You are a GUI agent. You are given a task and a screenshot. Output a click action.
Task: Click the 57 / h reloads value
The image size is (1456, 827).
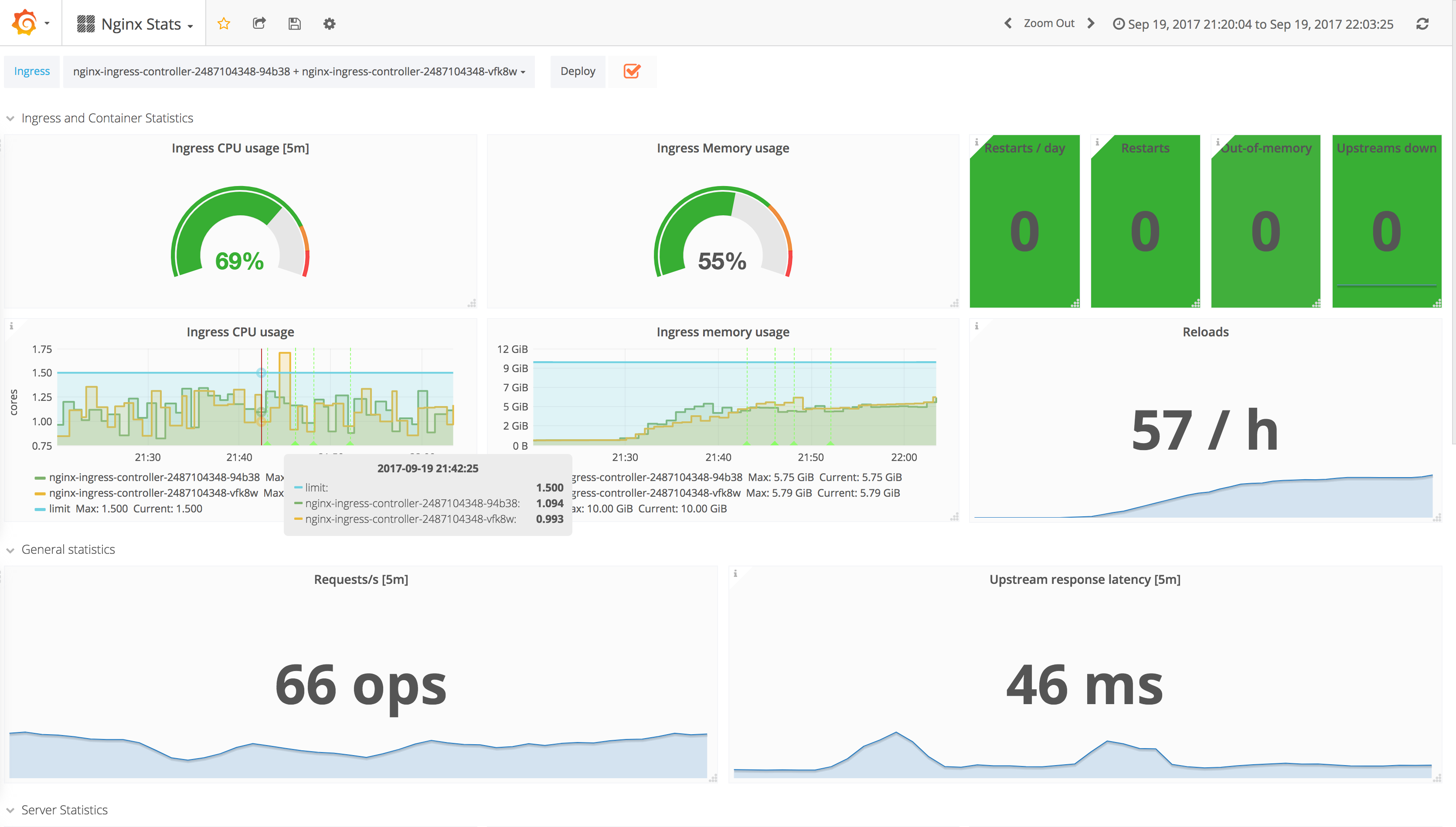point(1205,430)
